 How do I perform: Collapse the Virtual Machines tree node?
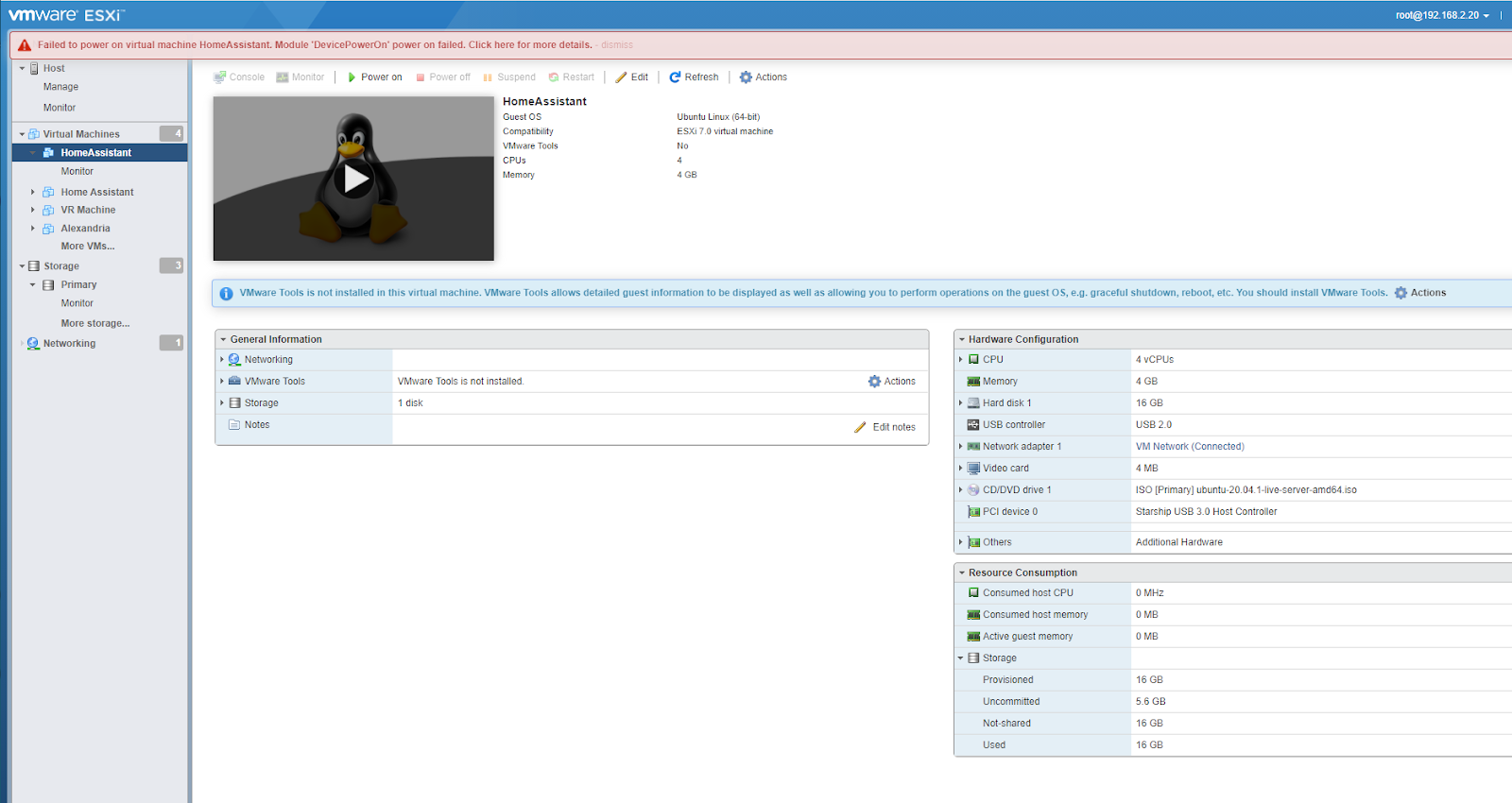(23, 134)
